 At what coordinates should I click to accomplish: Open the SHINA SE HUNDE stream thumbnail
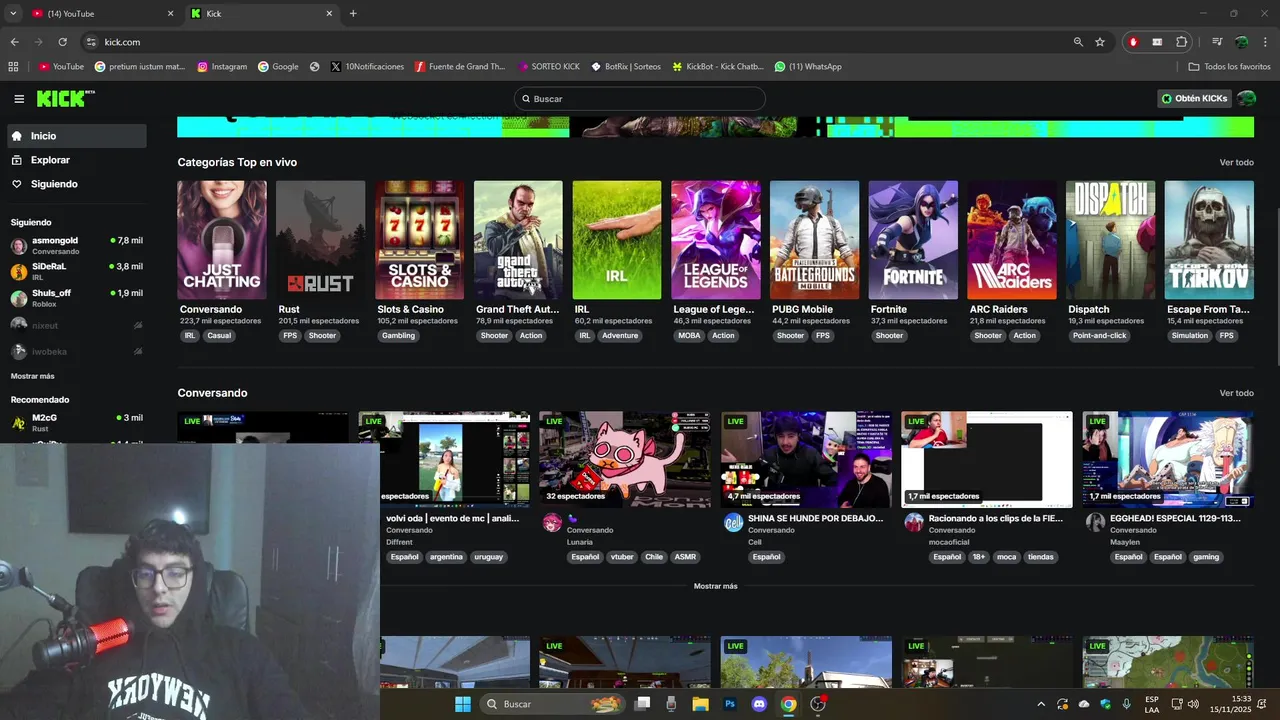pyautogui.click(x=806, y=460)
